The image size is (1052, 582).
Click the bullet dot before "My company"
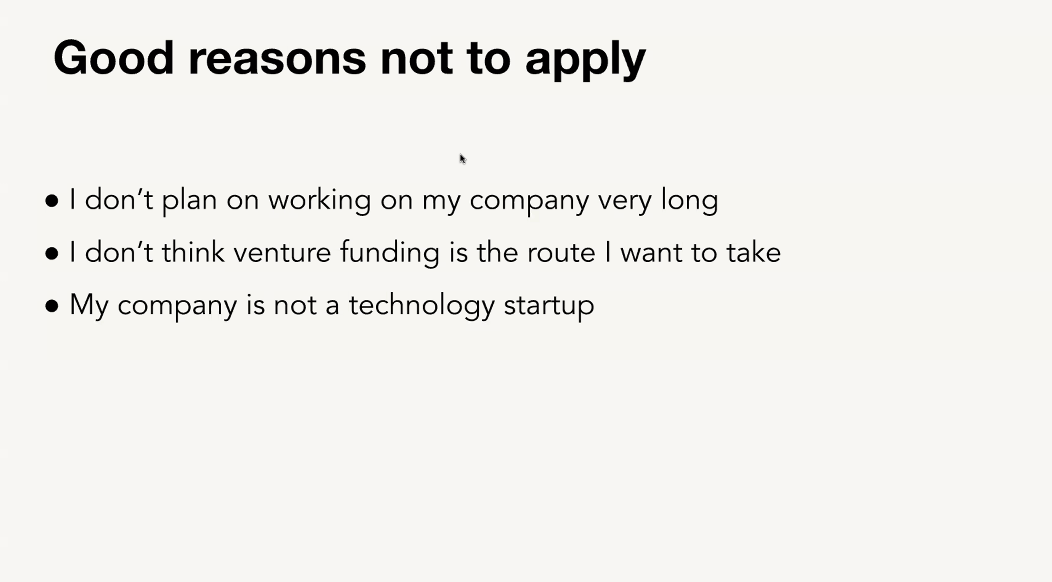pos(52,306)
